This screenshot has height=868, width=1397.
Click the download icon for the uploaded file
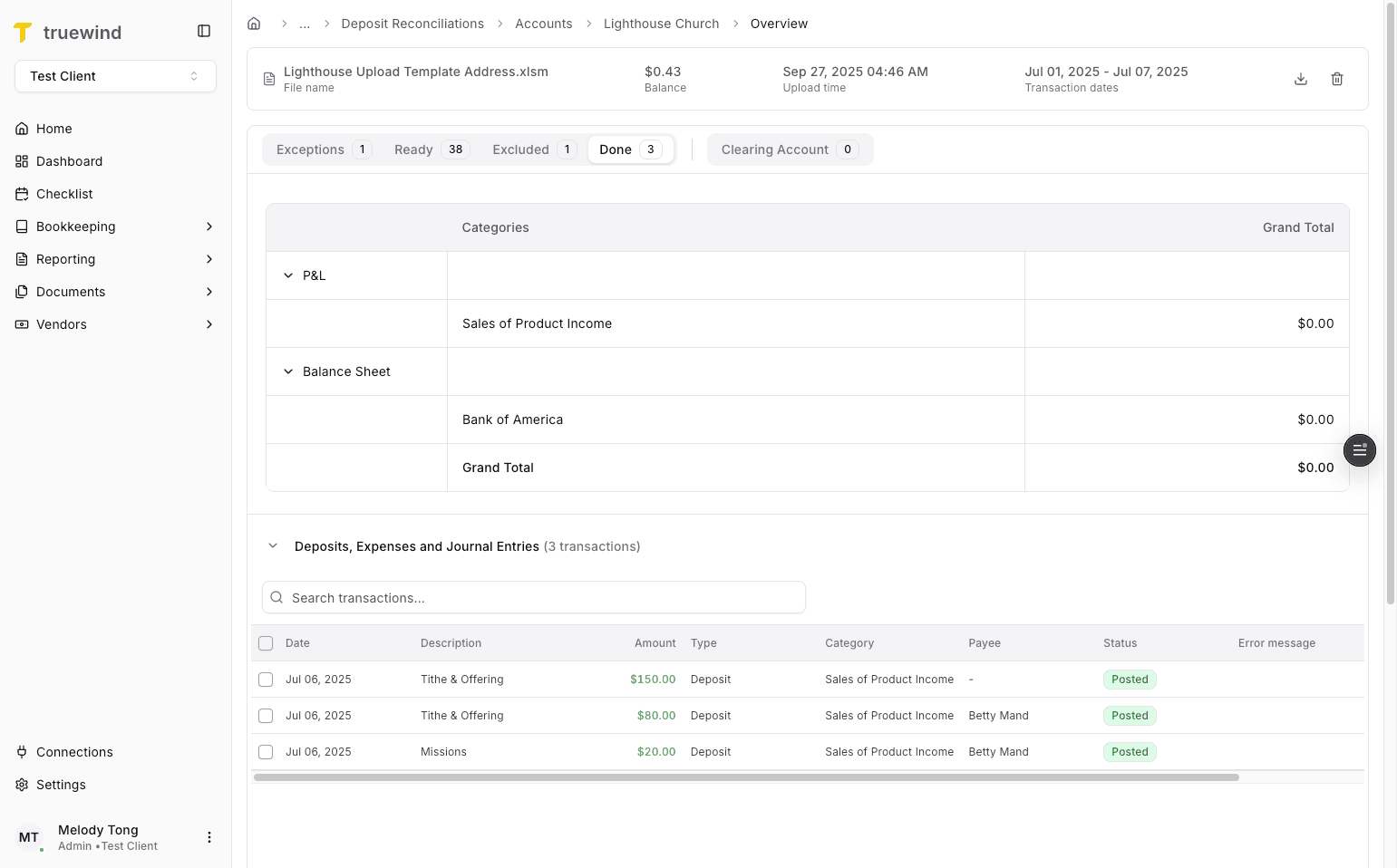click(1301, 79)
